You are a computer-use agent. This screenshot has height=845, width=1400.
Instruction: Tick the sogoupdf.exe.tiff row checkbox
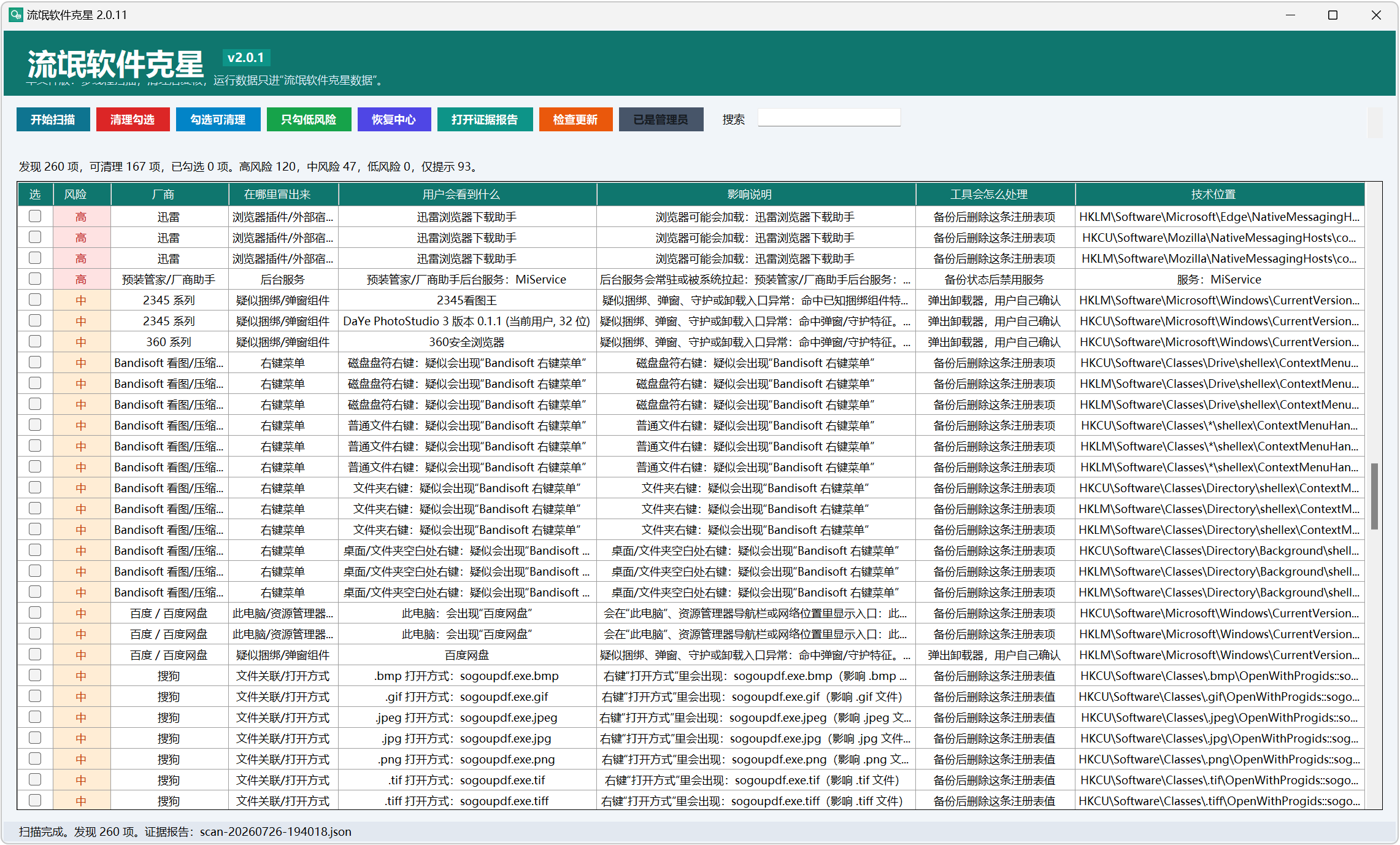coord(35,800)
